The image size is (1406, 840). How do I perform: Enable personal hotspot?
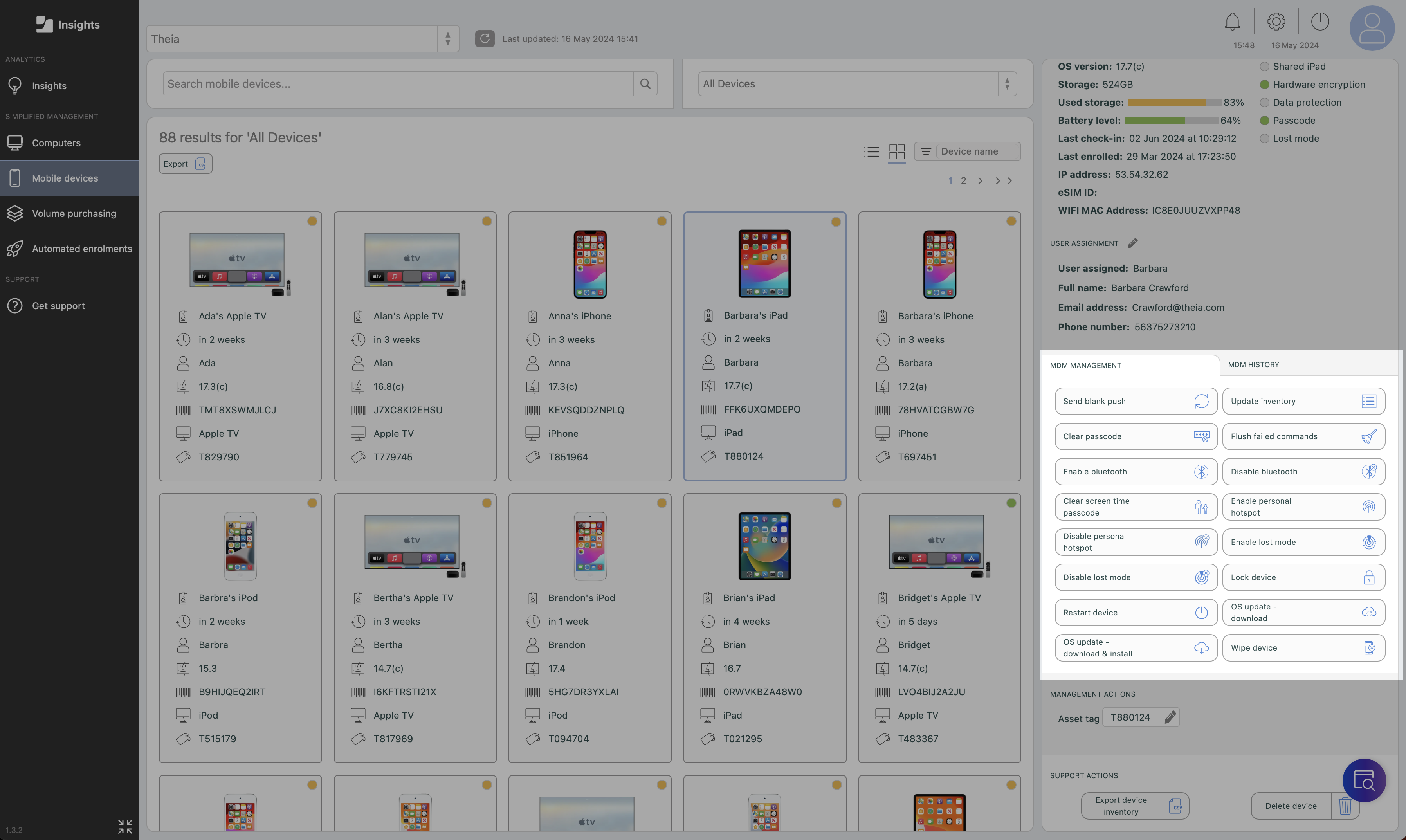coord(1303,507)
